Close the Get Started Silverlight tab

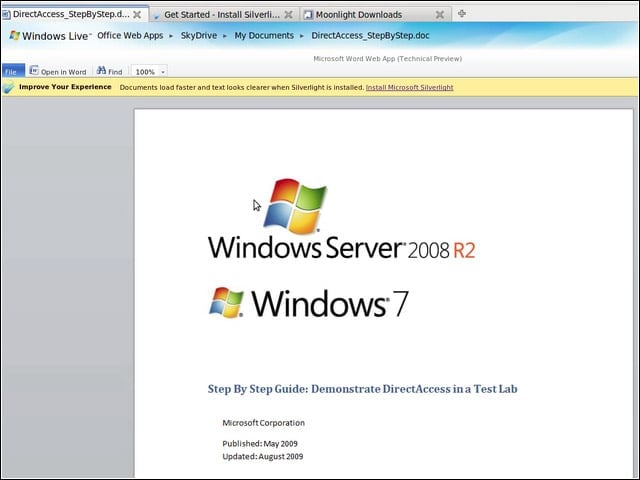[x=288, y=15]
